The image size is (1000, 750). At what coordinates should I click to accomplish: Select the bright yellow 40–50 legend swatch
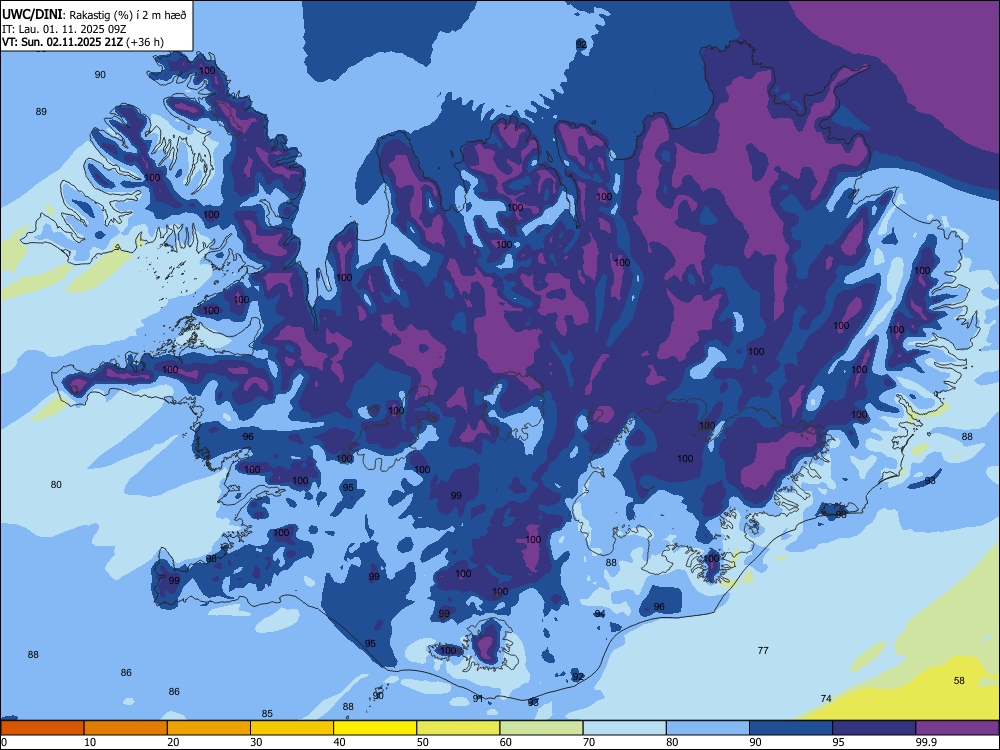[375, 728]
